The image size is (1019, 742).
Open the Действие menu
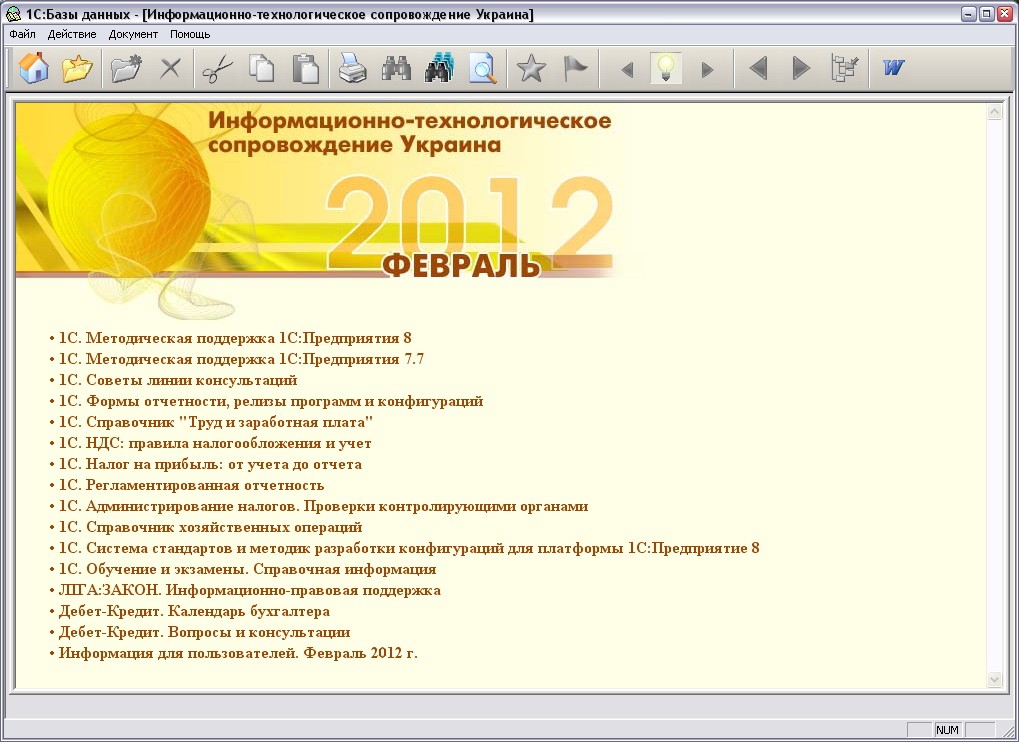point(72,34)
